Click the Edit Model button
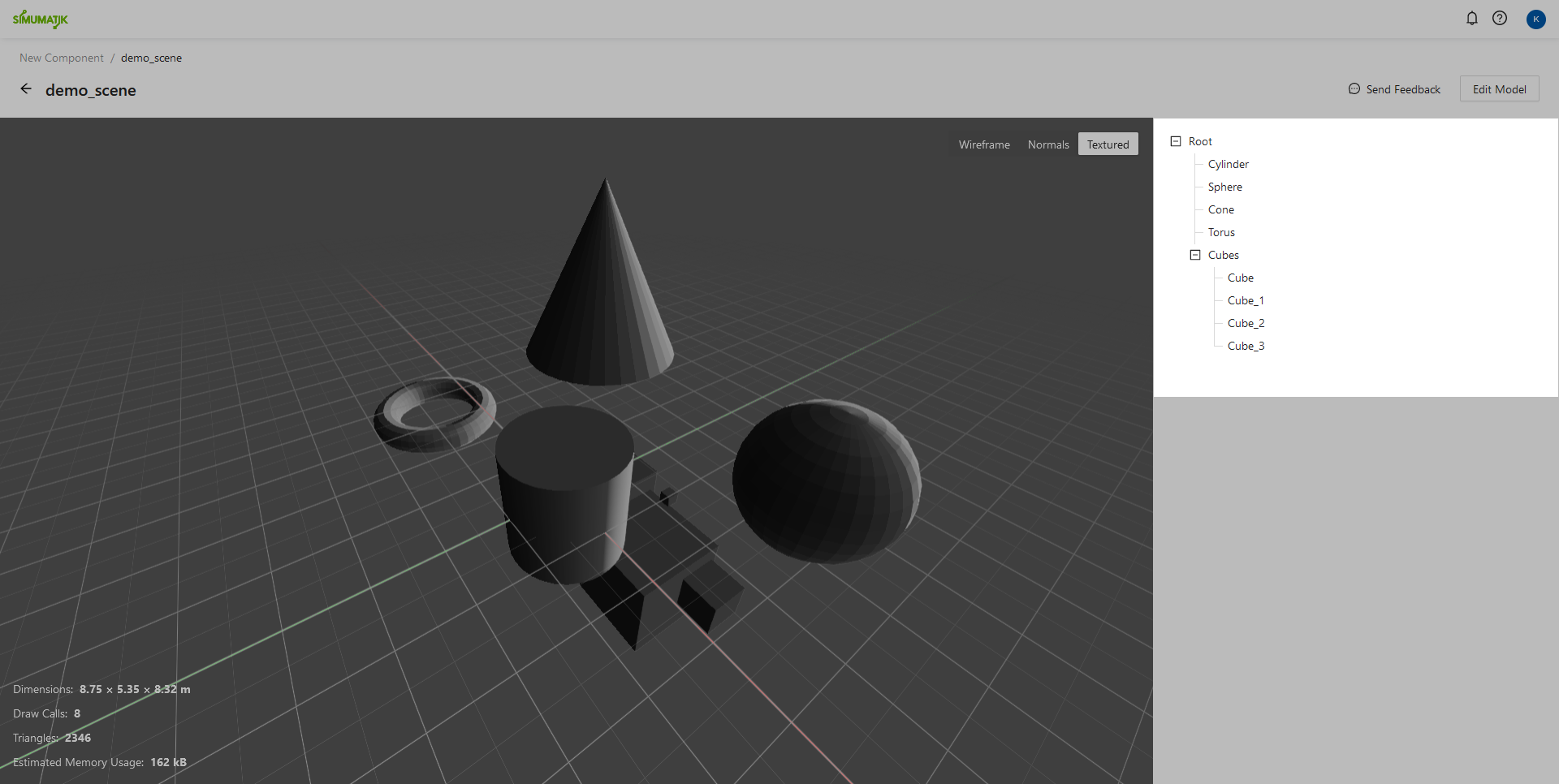1559x784 pixels. pyautogui.click(x=1499, y=89)
